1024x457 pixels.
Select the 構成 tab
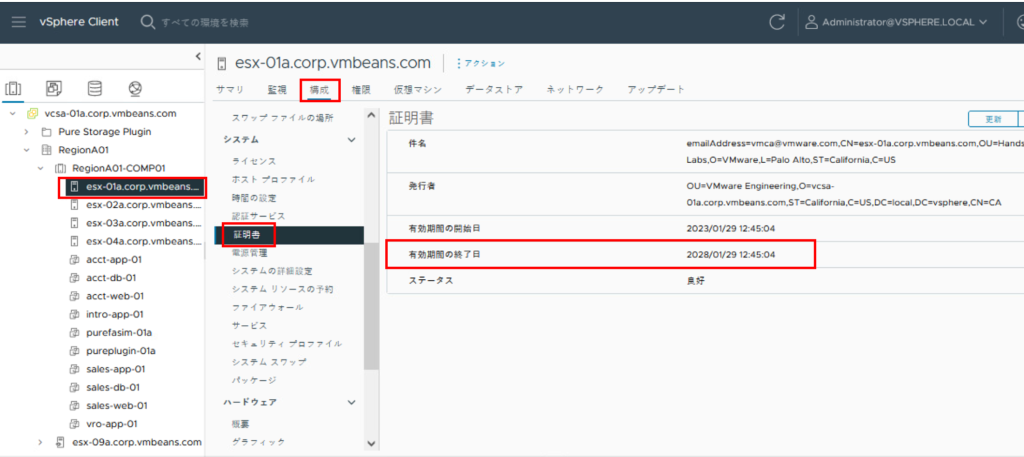pos(320,90)
